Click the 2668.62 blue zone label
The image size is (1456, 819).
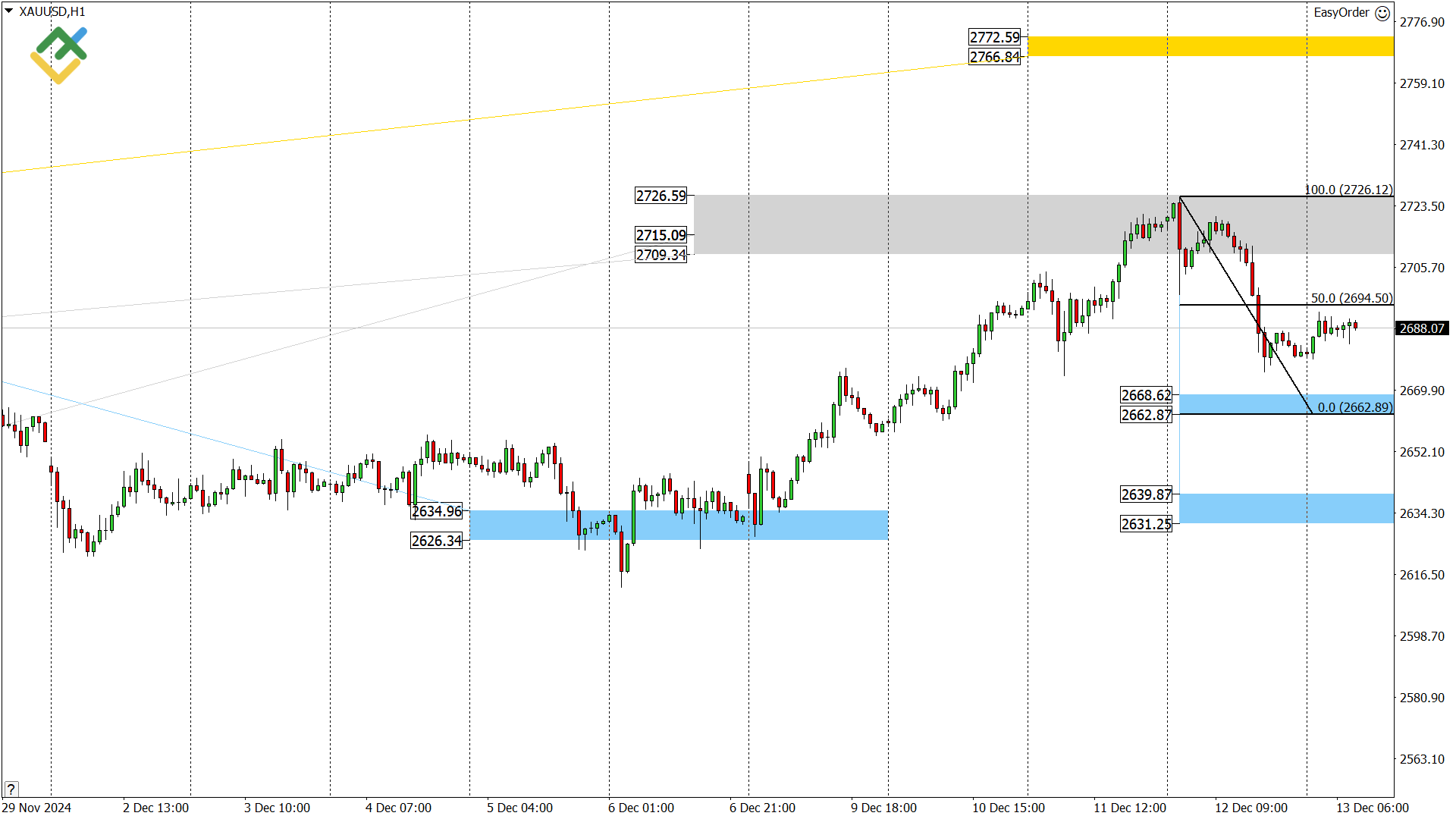coord(1146,395)
